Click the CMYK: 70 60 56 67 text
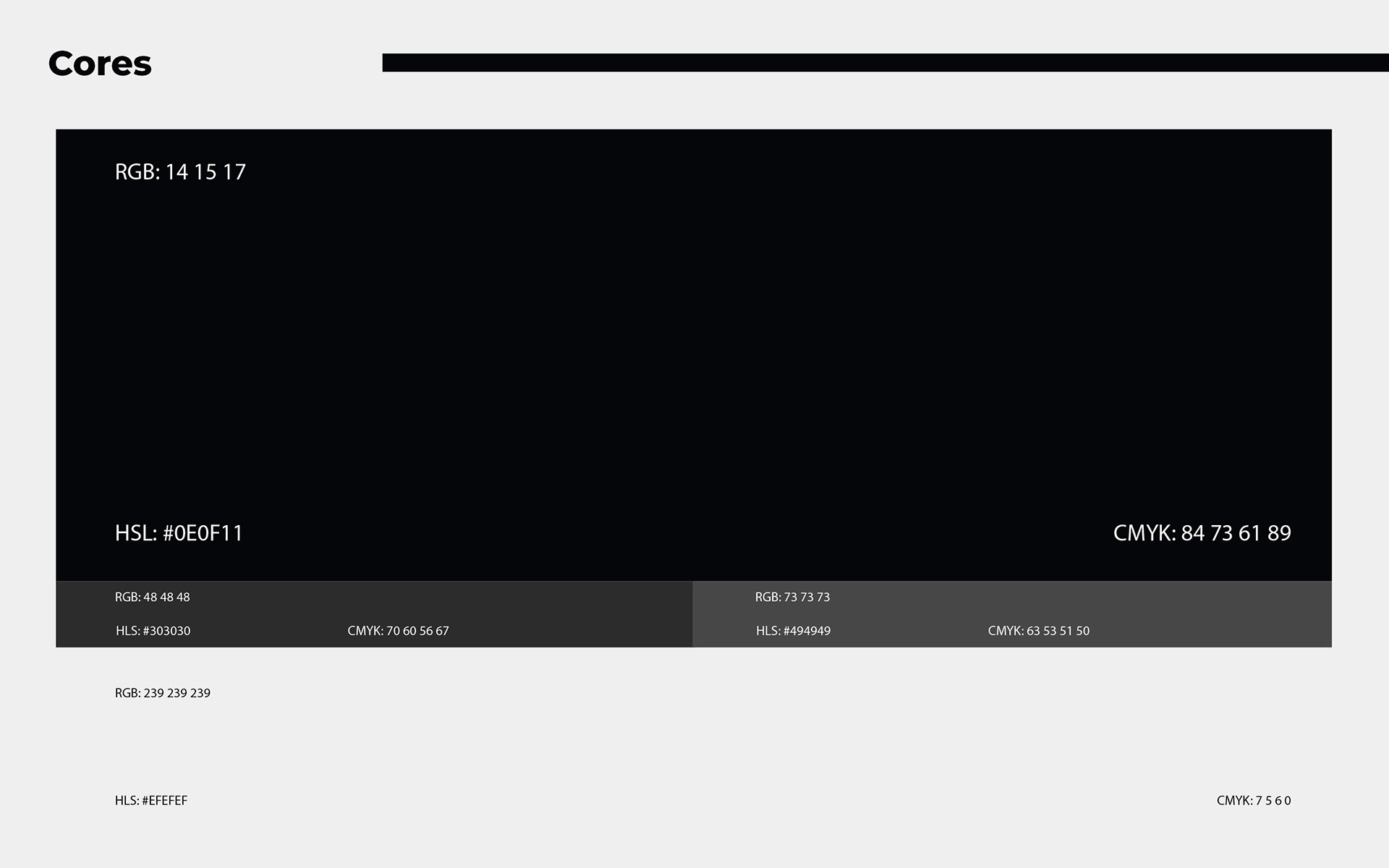This screenshot has width=1389, height=868. point(398,631)
